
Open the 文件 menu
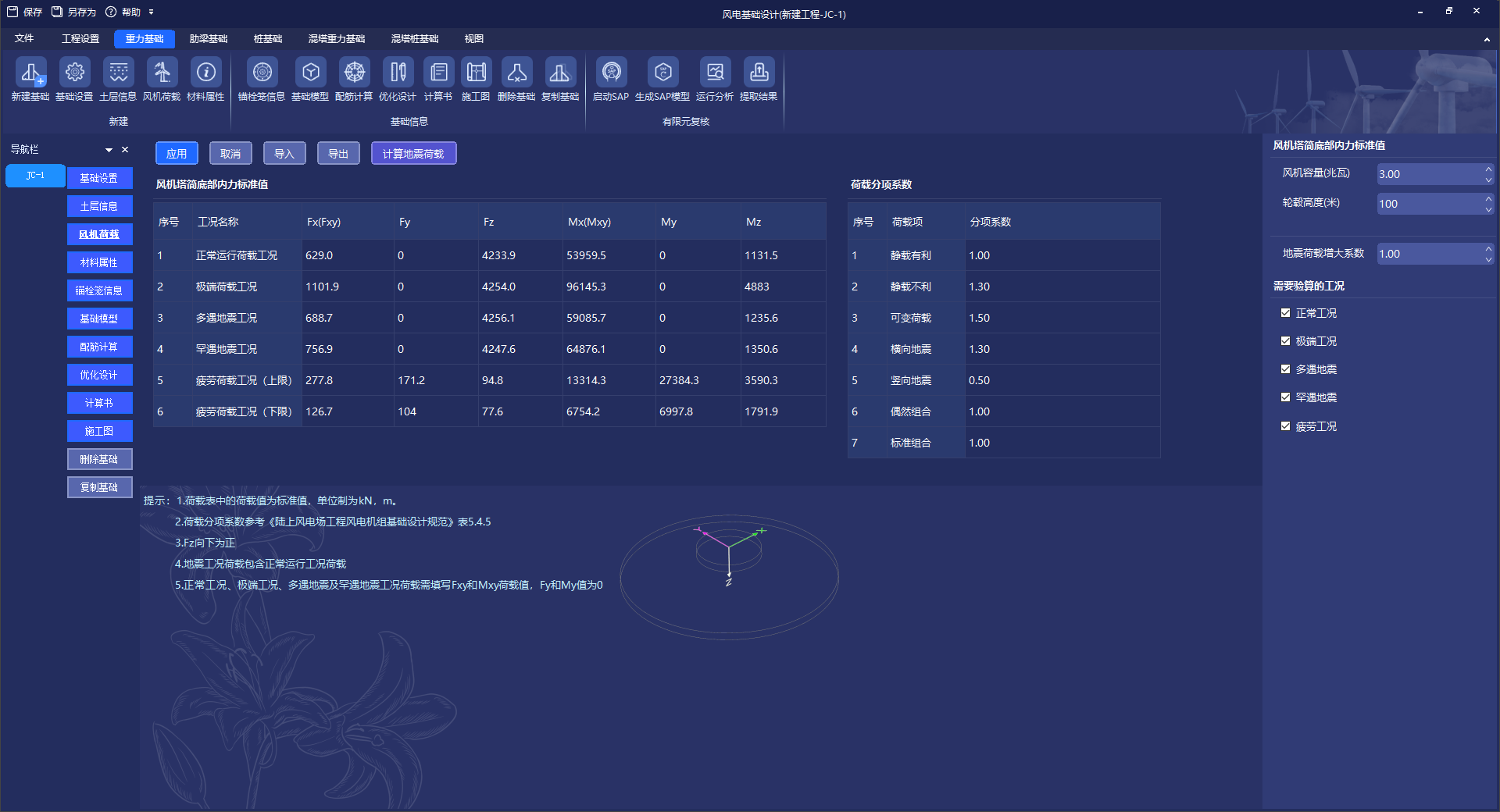pyautogui.click(x=24, y=39)
